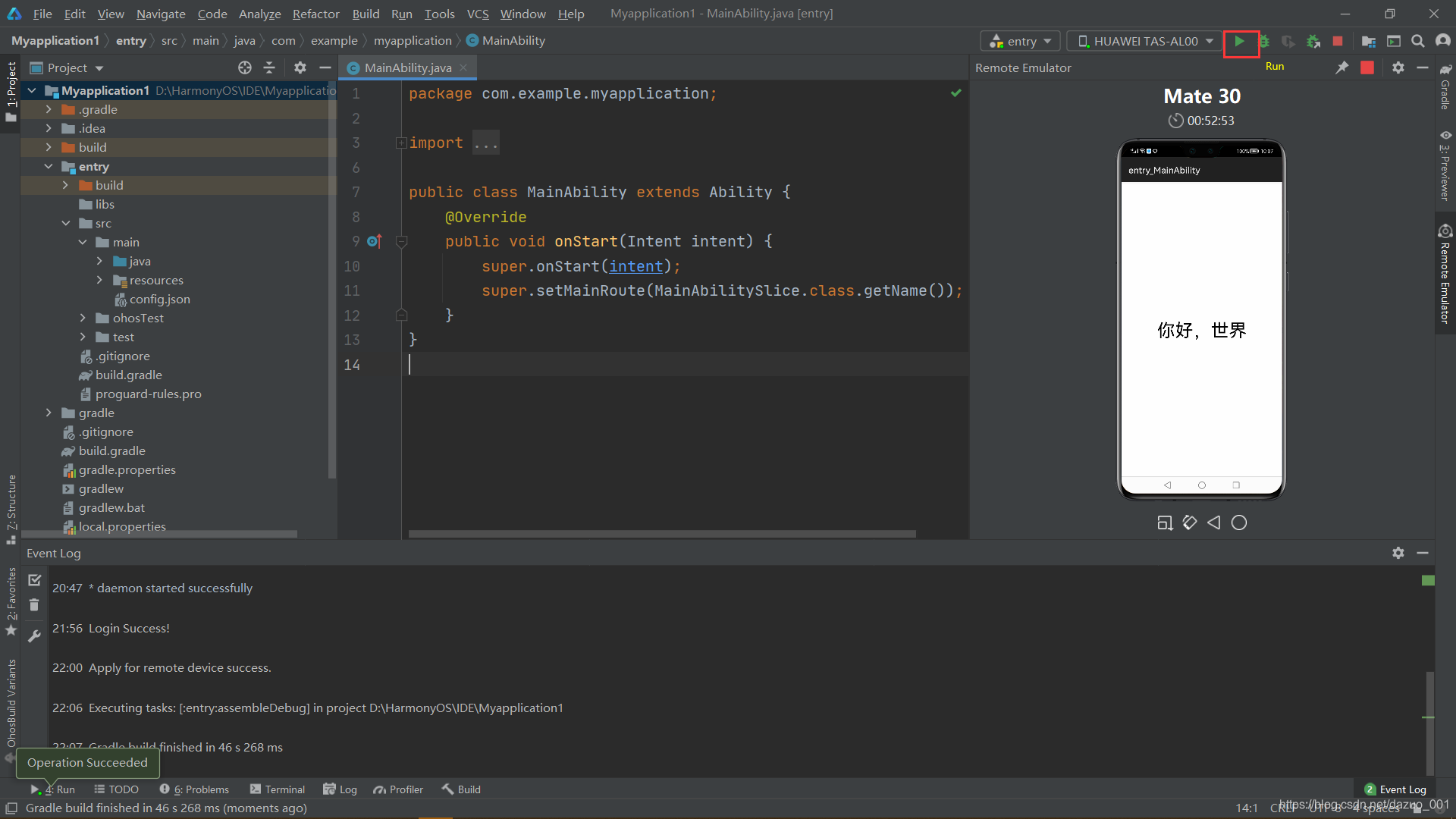Hide the Project tool window
1456x819 pixels.
[x=325, y=67]
